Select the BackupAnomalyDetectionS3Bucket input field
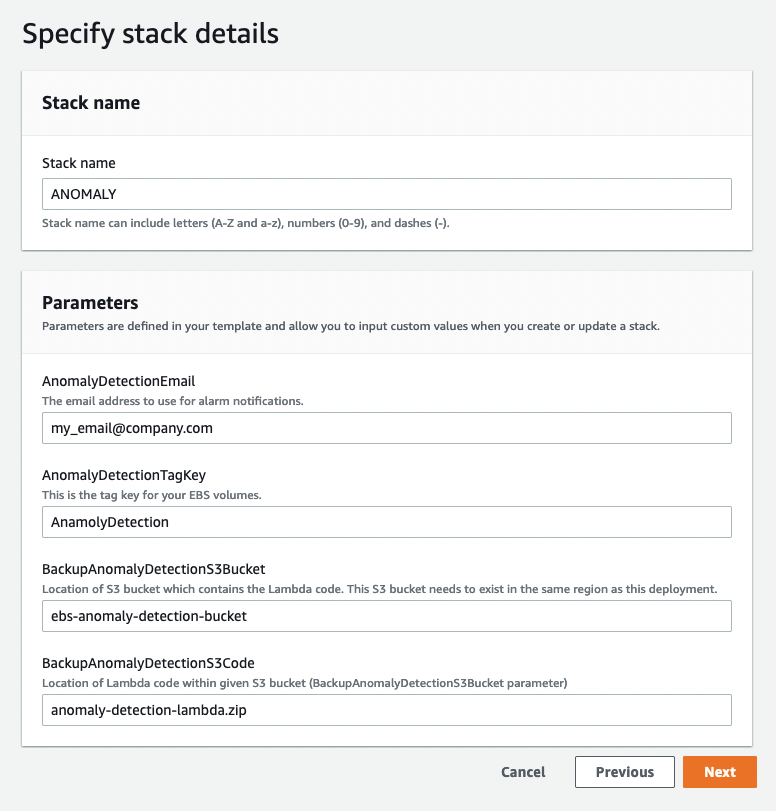Viewport: 776px width, 811px height. click(x=386, y=616)
